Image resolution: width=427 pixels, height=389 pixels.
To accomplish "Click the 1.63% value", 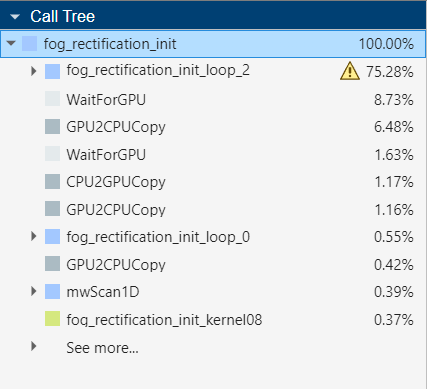I will tap(394, 154).
